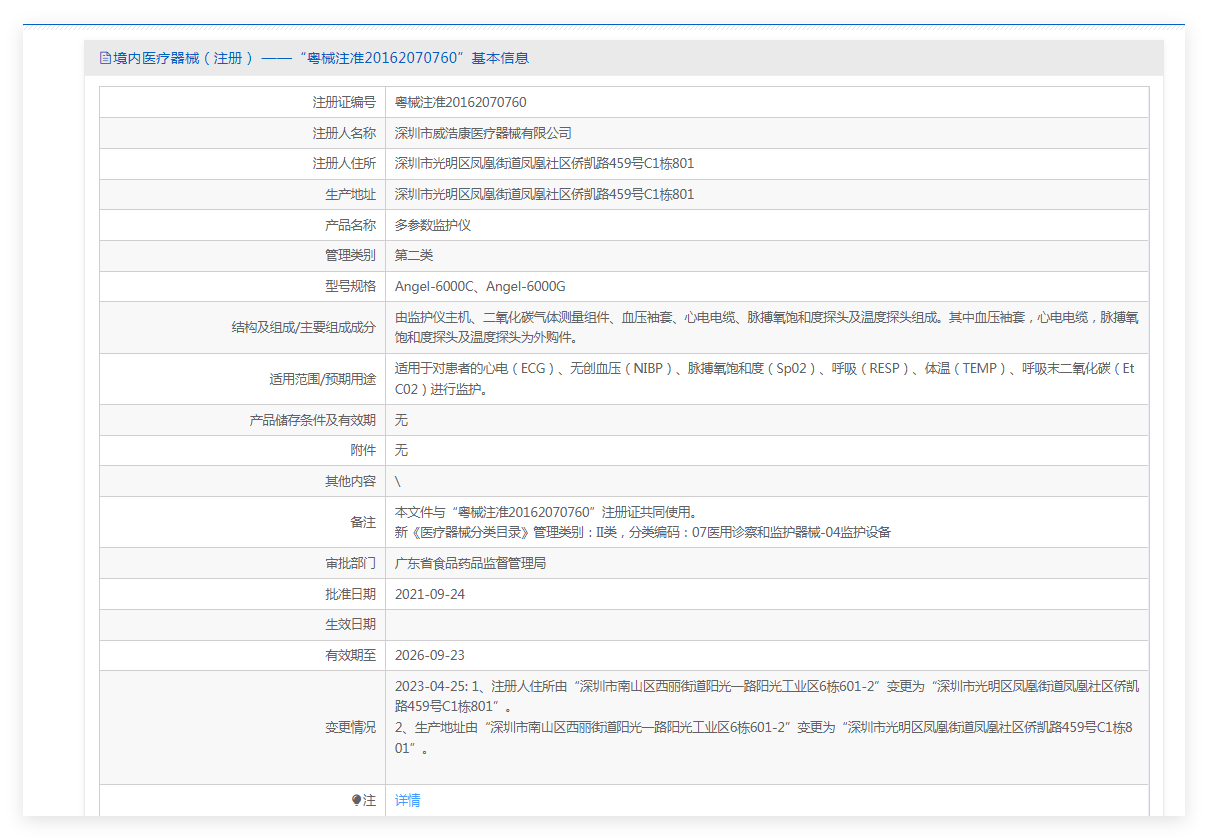The width and height of the screenshot is (1208, 839).
Task: Click registration number 粤械注准20162070760 value cell
Action: click(x=461, y=102)
